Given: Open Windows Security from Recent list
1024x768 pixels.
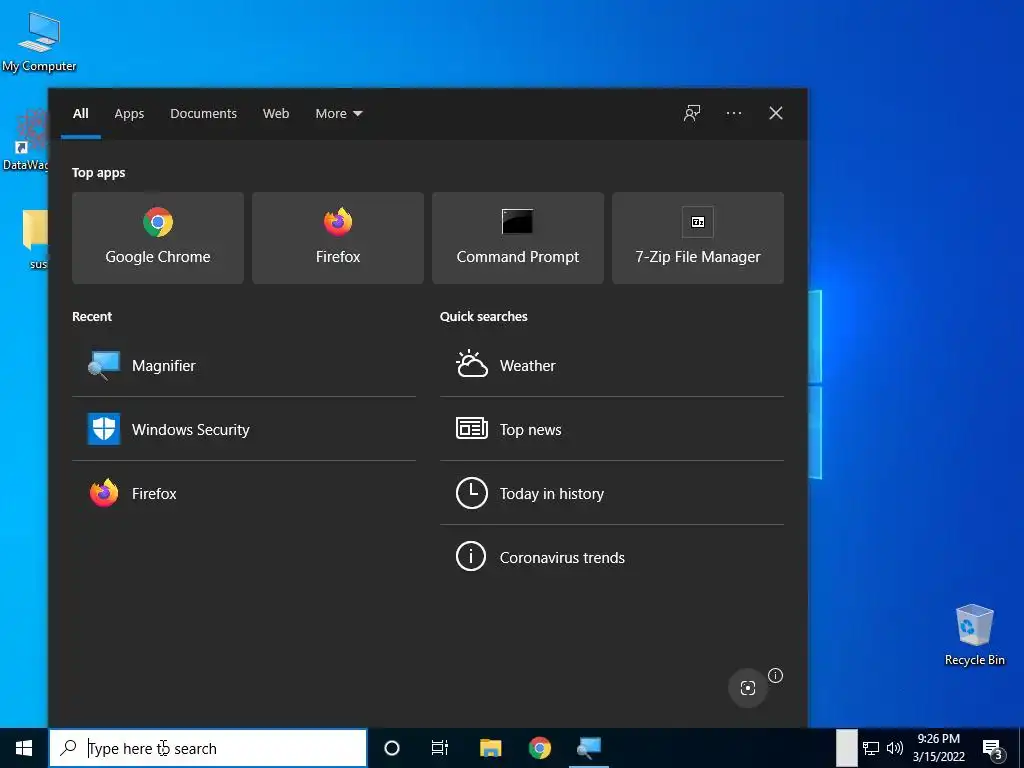Looking at the screenshot, I should tap(244, 429).
